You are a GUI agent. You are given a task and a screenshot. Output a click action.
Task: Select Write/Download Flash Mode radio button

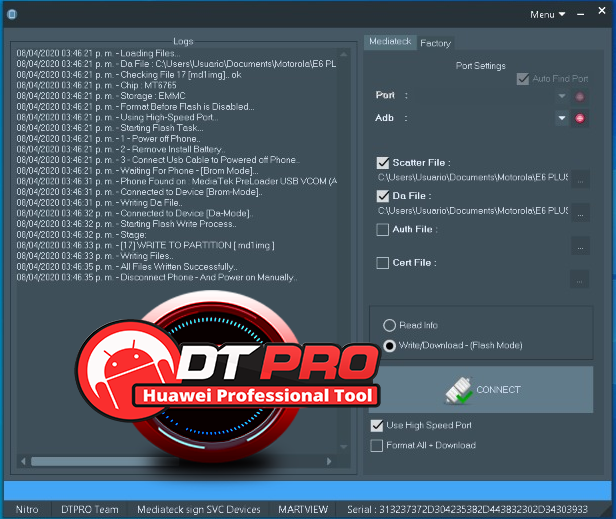389,346
